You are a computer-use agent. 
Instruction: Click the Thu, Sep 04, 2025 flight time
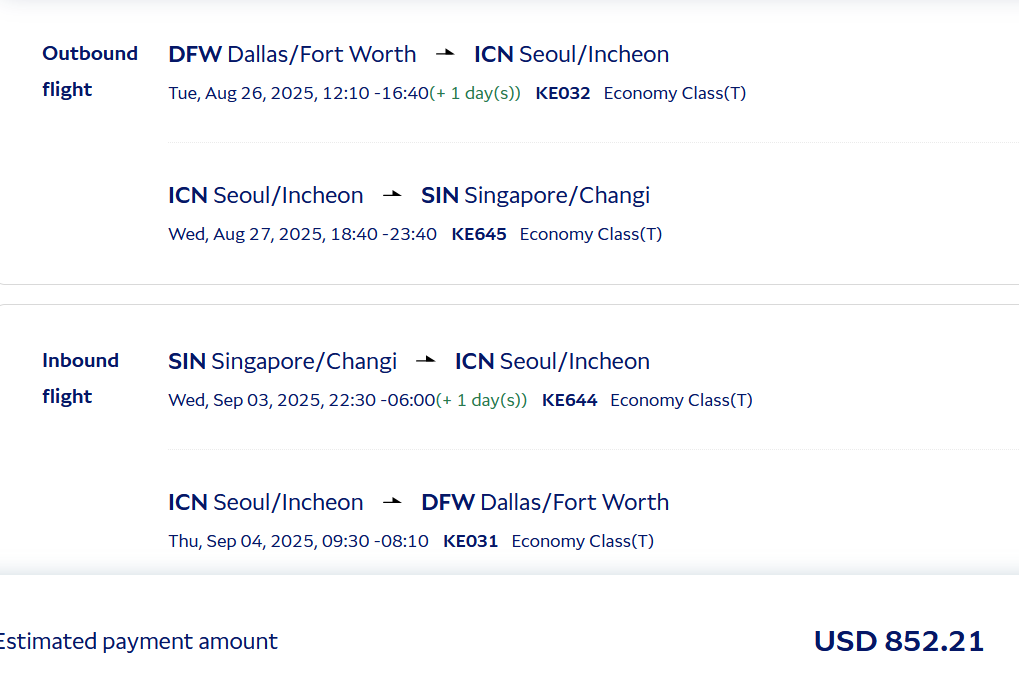pyautogui.click(x=298, y=540)
